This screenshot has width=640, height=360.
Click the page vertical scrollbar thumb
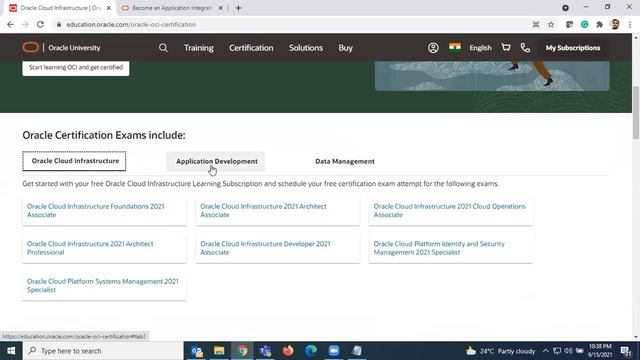(636, 112)
